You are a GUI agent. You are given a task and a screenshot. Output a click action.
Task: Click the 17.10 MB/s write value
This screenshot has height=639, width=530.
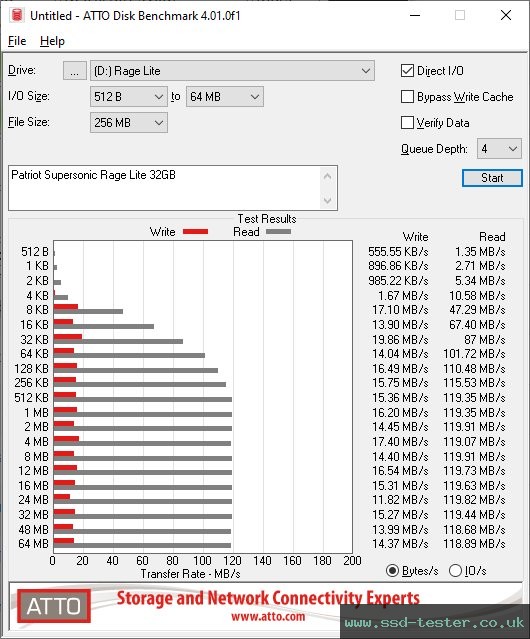click(400, 310)
